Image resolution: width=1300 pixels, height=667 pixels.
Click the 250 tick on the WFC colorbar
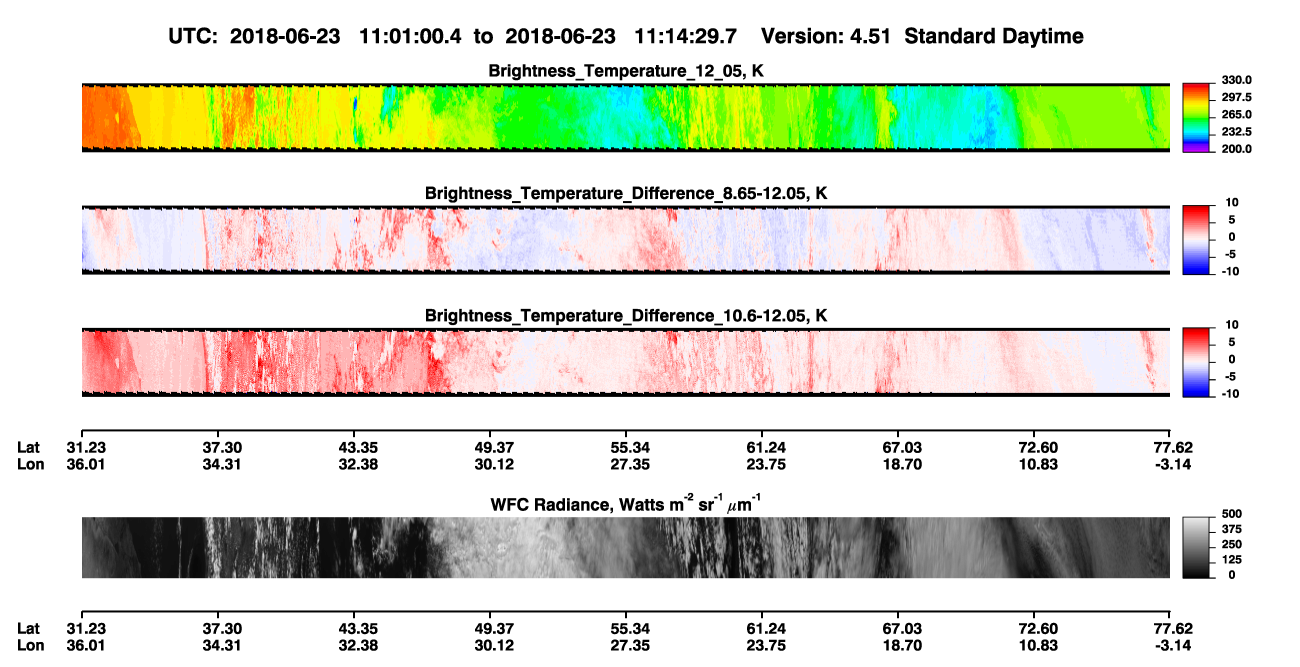tap(1231, 544)
